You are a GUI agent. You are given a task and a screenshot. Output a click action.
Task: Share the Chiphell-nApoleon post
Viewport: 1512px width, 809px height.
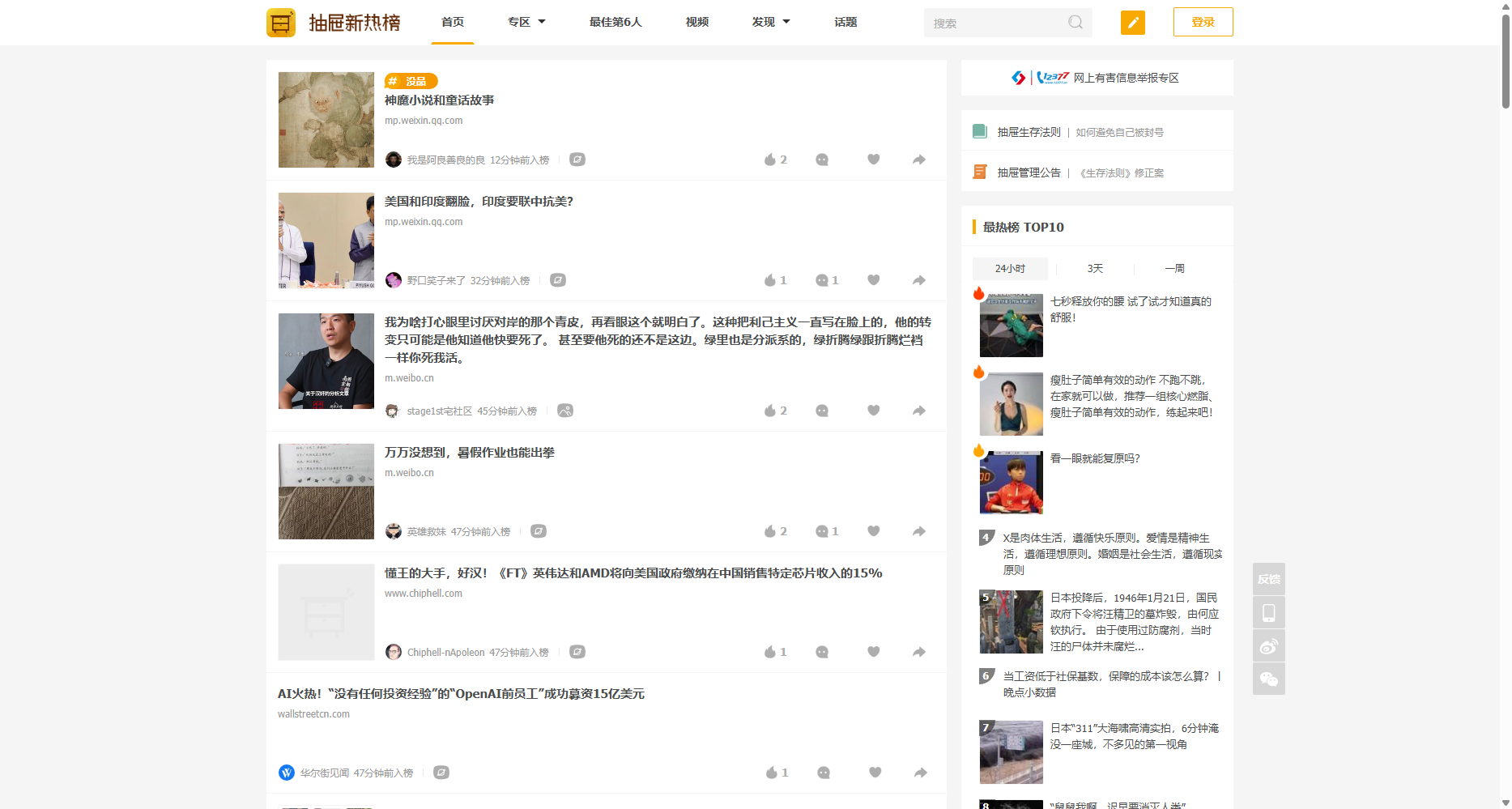click(918, 652)
